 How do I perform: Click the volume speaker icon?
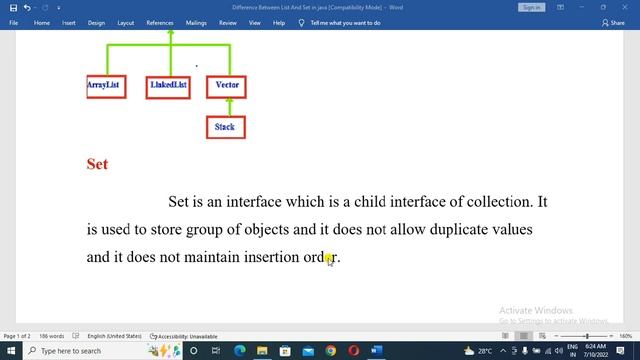559,351
